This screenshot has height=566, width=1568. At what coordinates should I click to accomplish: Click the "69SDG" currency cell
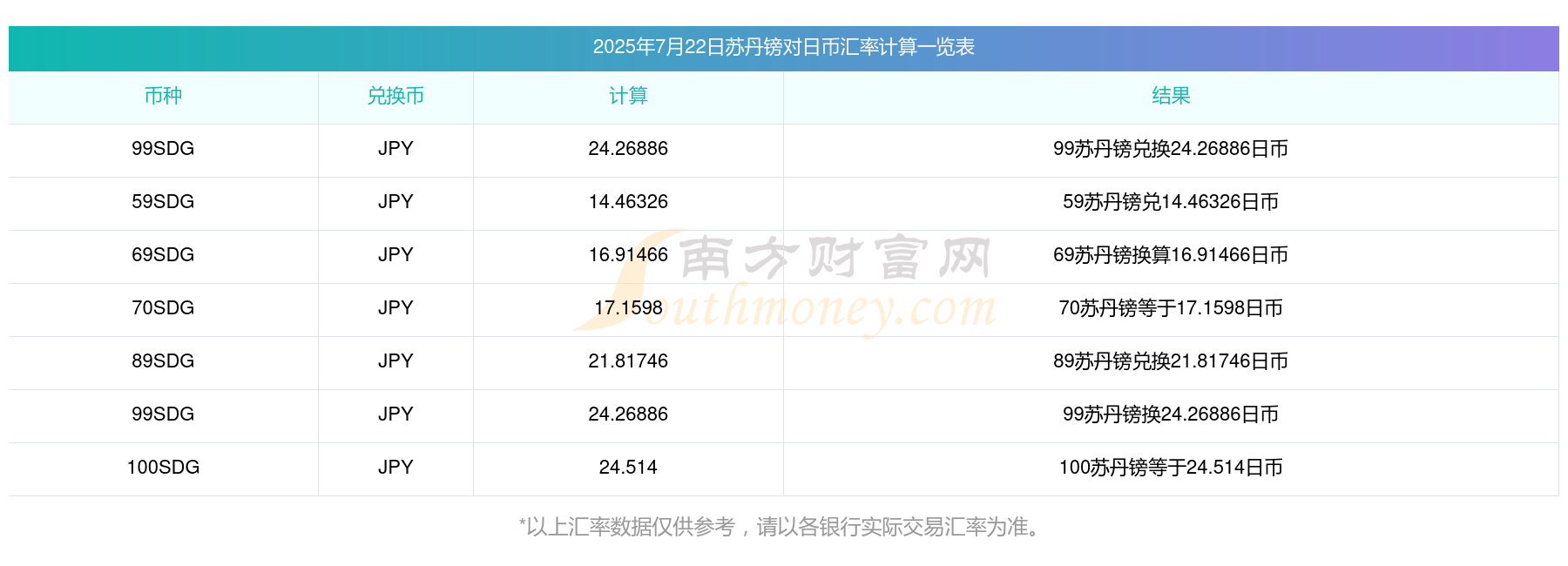tap(163, 255)
